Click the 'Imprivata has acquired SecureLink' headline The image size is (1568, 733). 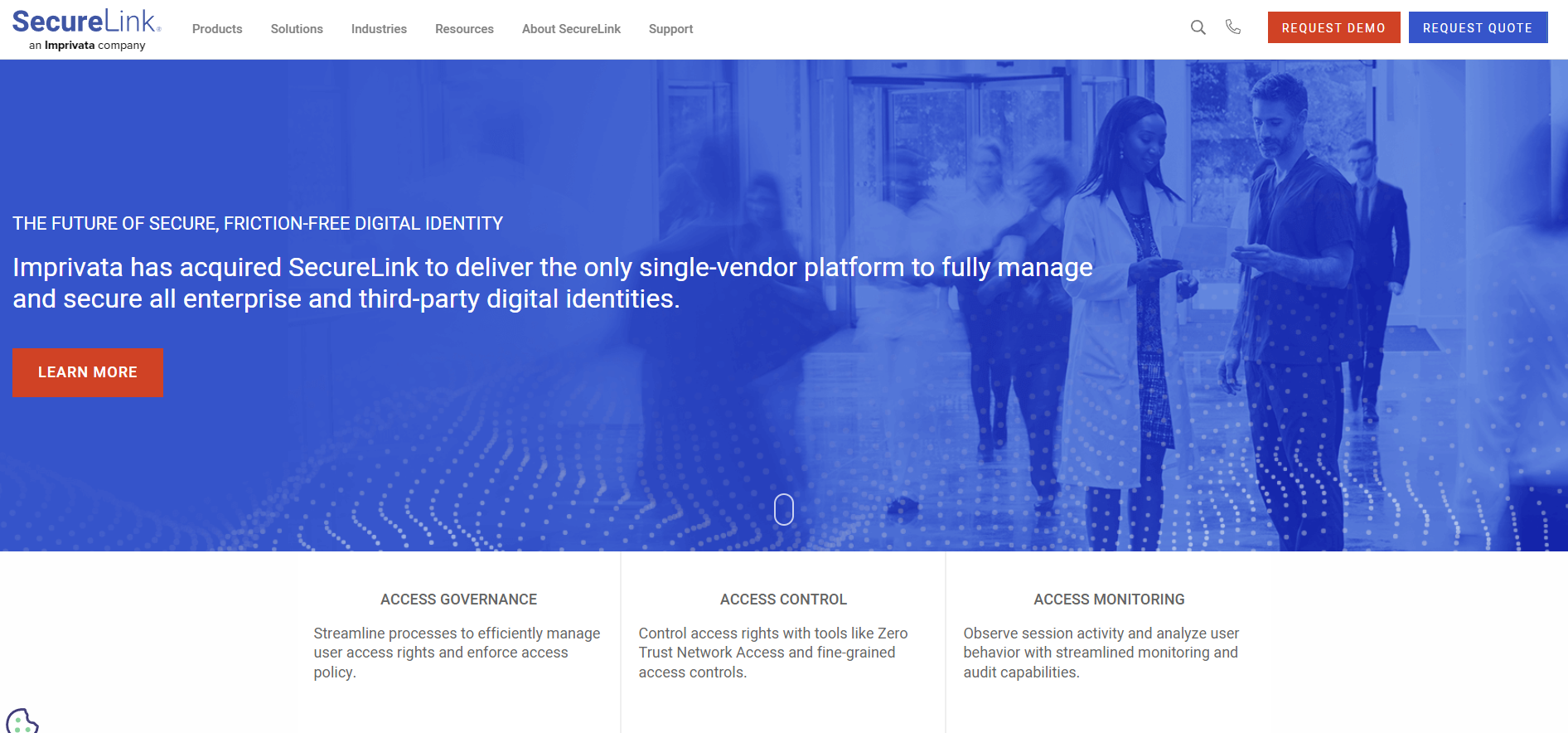(553, 283)
